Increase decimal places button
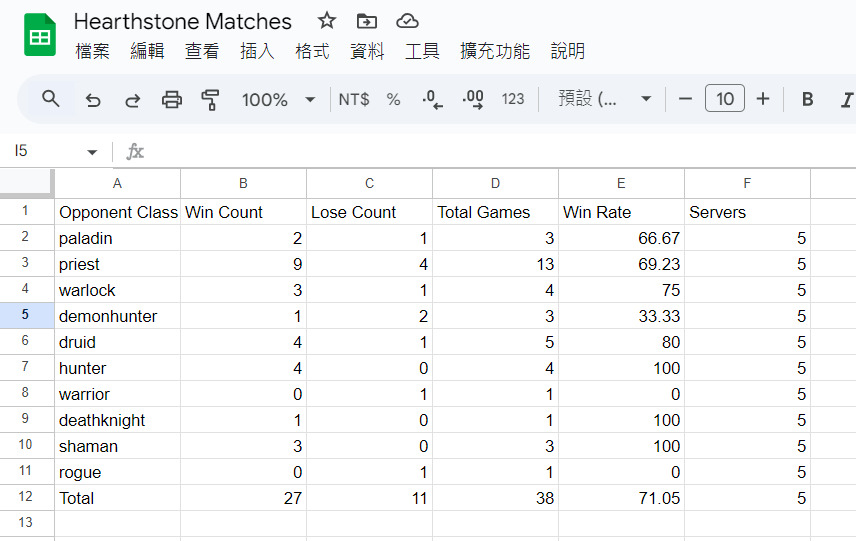Screen dimensions: 856x541 473,99
